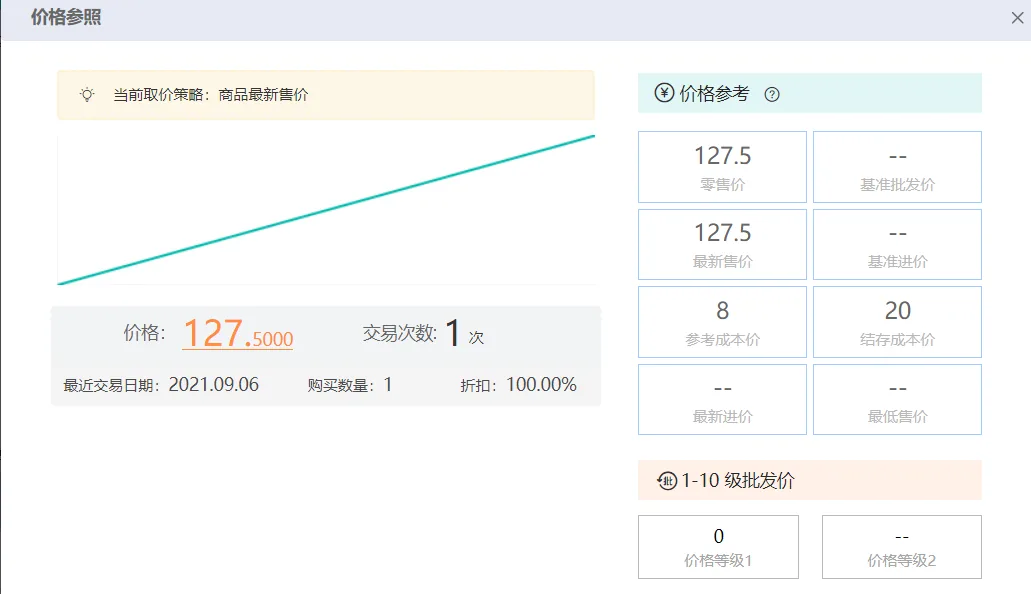
Task: Click the yen icon in 价格参考 header
Action: coord(664,93)
